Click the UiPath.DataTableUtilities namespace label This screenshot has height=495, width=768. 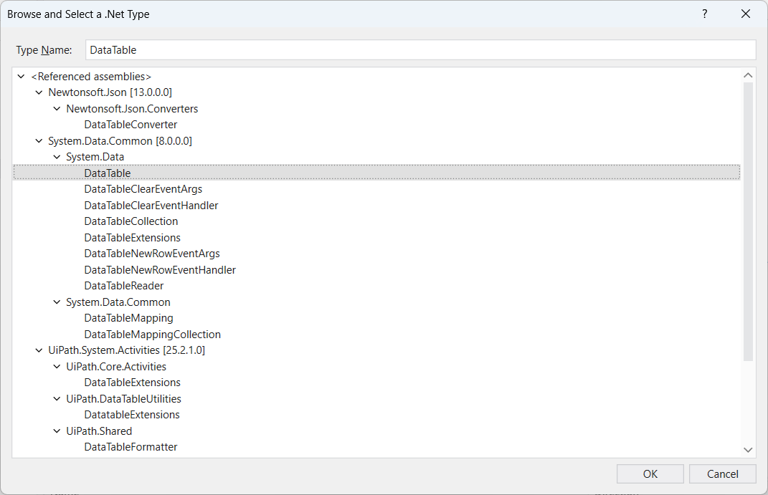coord(123,399)
